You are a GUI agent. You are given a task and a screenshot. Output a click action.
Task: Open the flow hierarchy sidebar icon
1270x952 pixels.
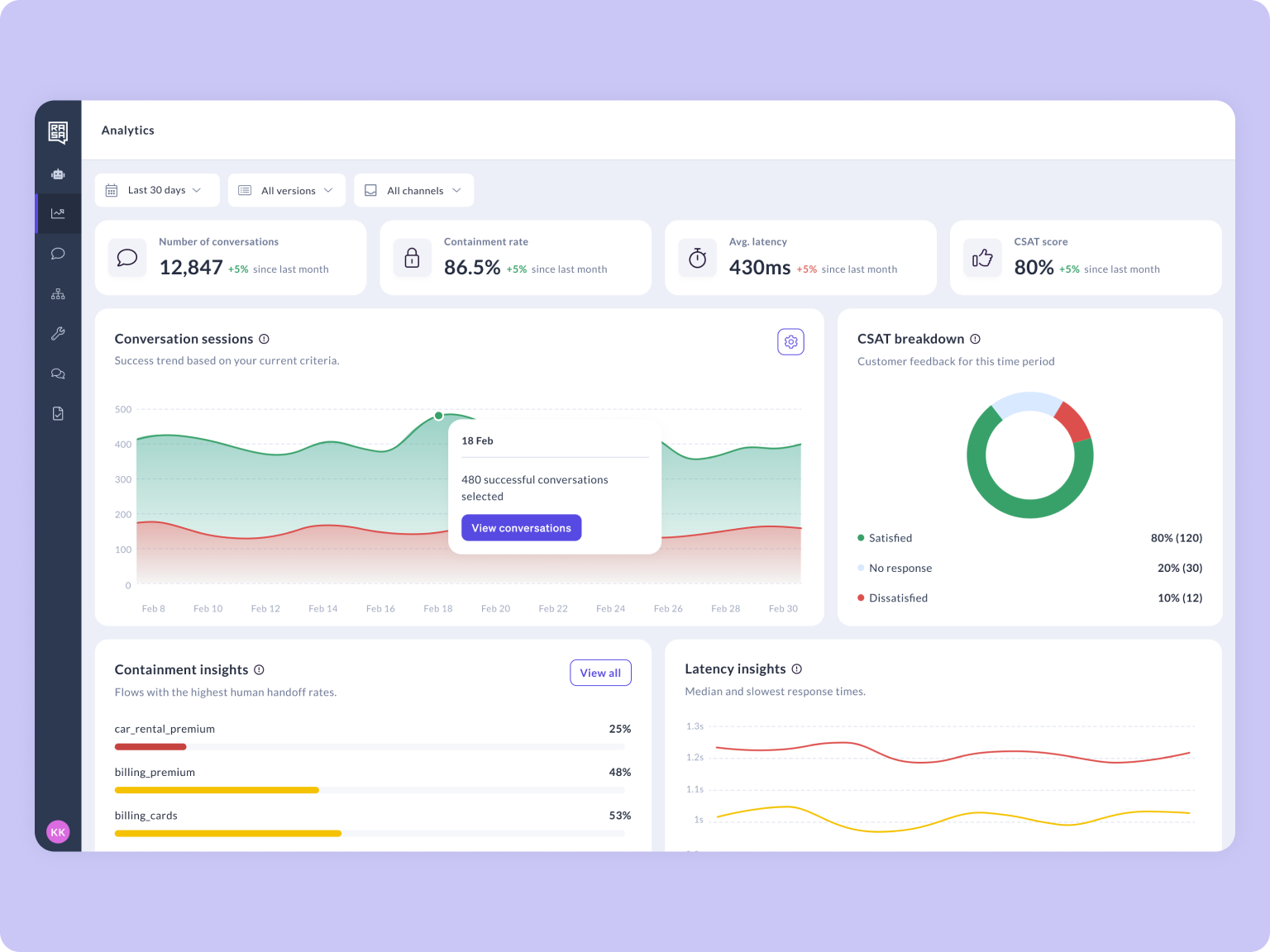(x=58, y=294)
